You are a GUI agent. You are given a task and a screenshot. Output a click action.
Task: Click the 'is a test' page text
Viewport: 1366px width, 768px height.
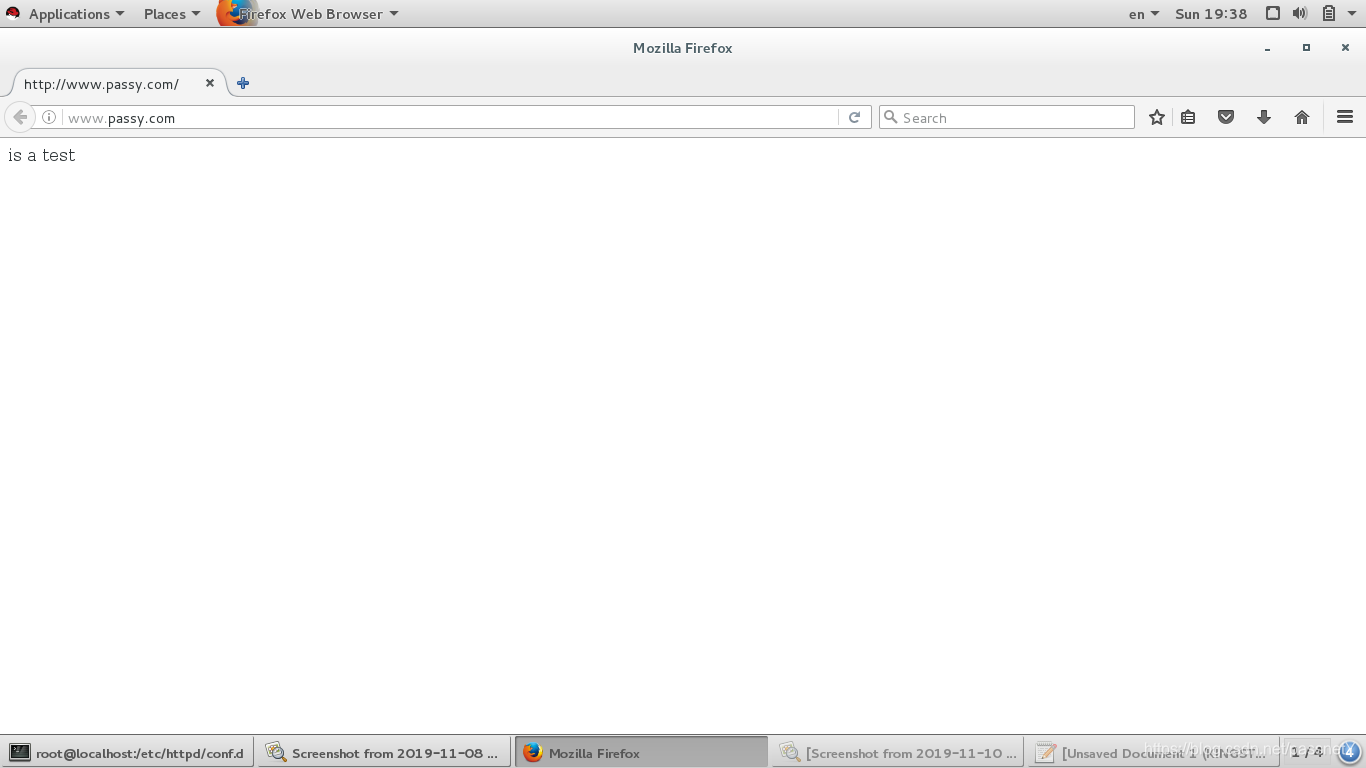tap(42, 155)
